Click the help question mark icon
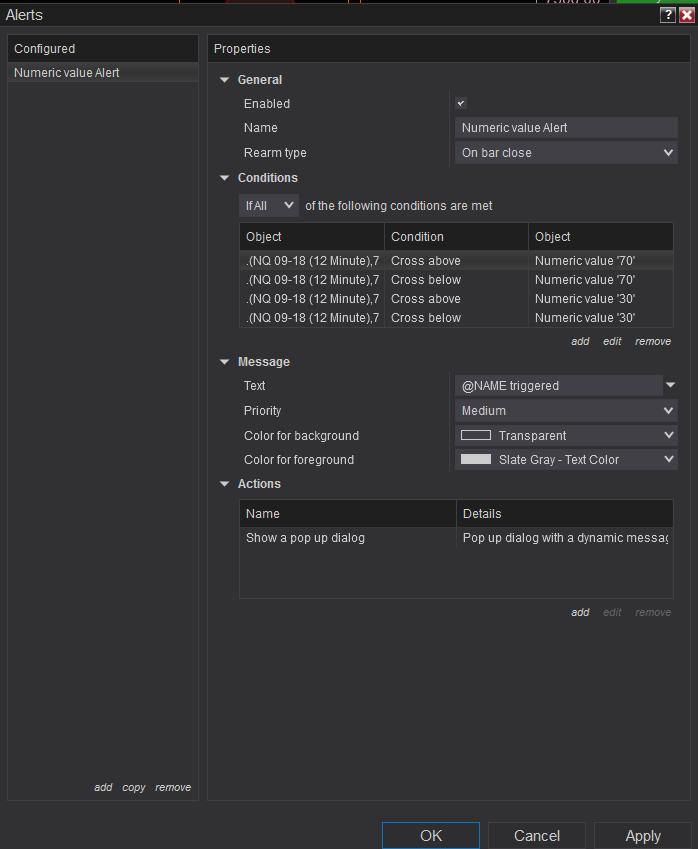Image resolution: width=698 pixels, height=849 pixels. coord(668,15)
